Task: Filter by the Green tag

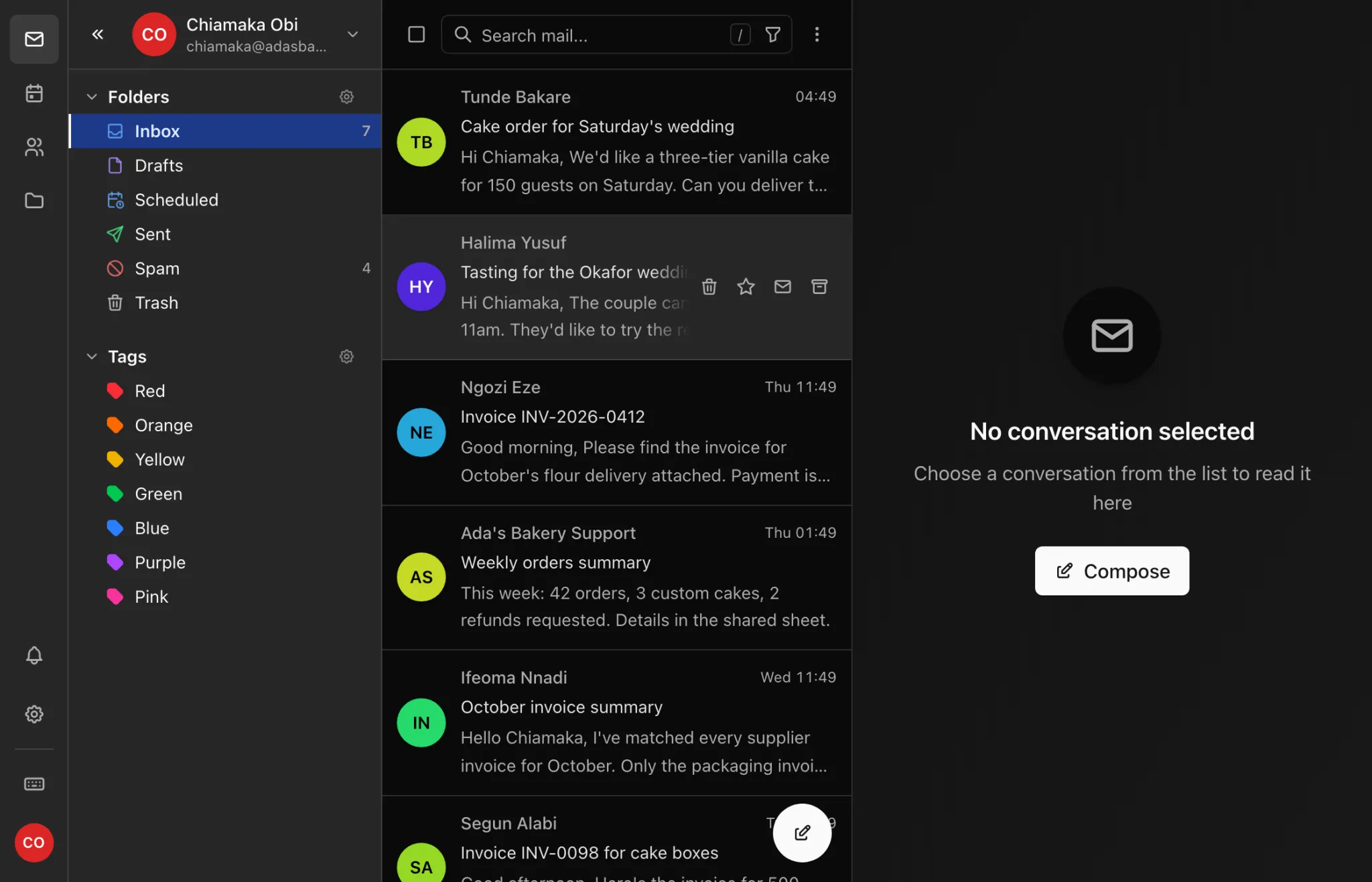Action: pos(225,494)
